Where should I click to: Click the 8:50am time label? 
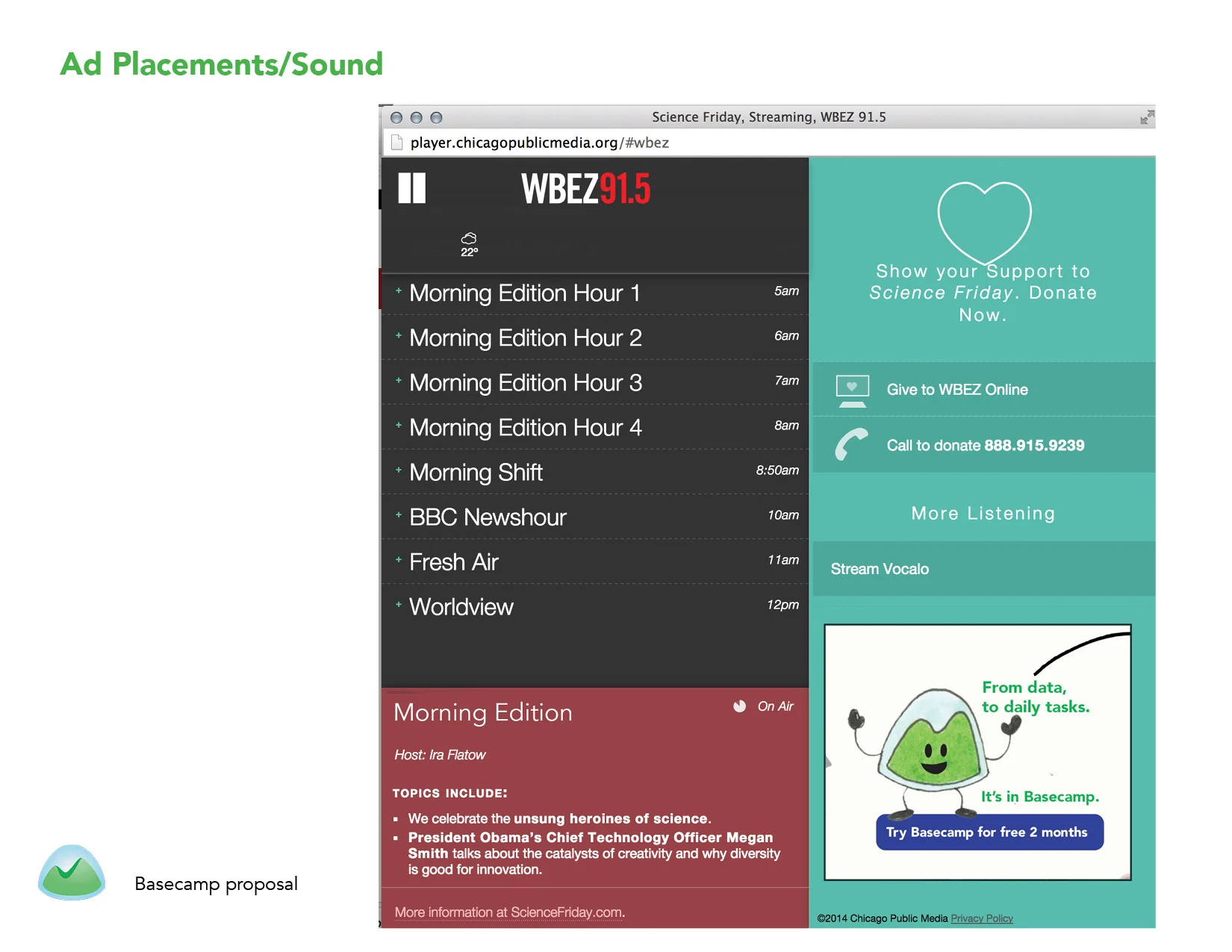click(777, 470)
